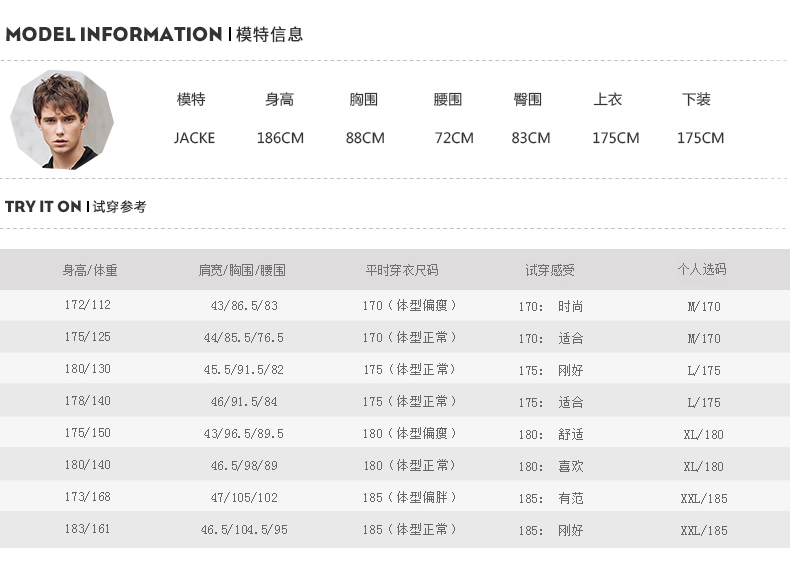Viewport: 790px width, 576px height.
Task: Click the 肩宽/胸围/腰围 column header
Action: (242, 270)
